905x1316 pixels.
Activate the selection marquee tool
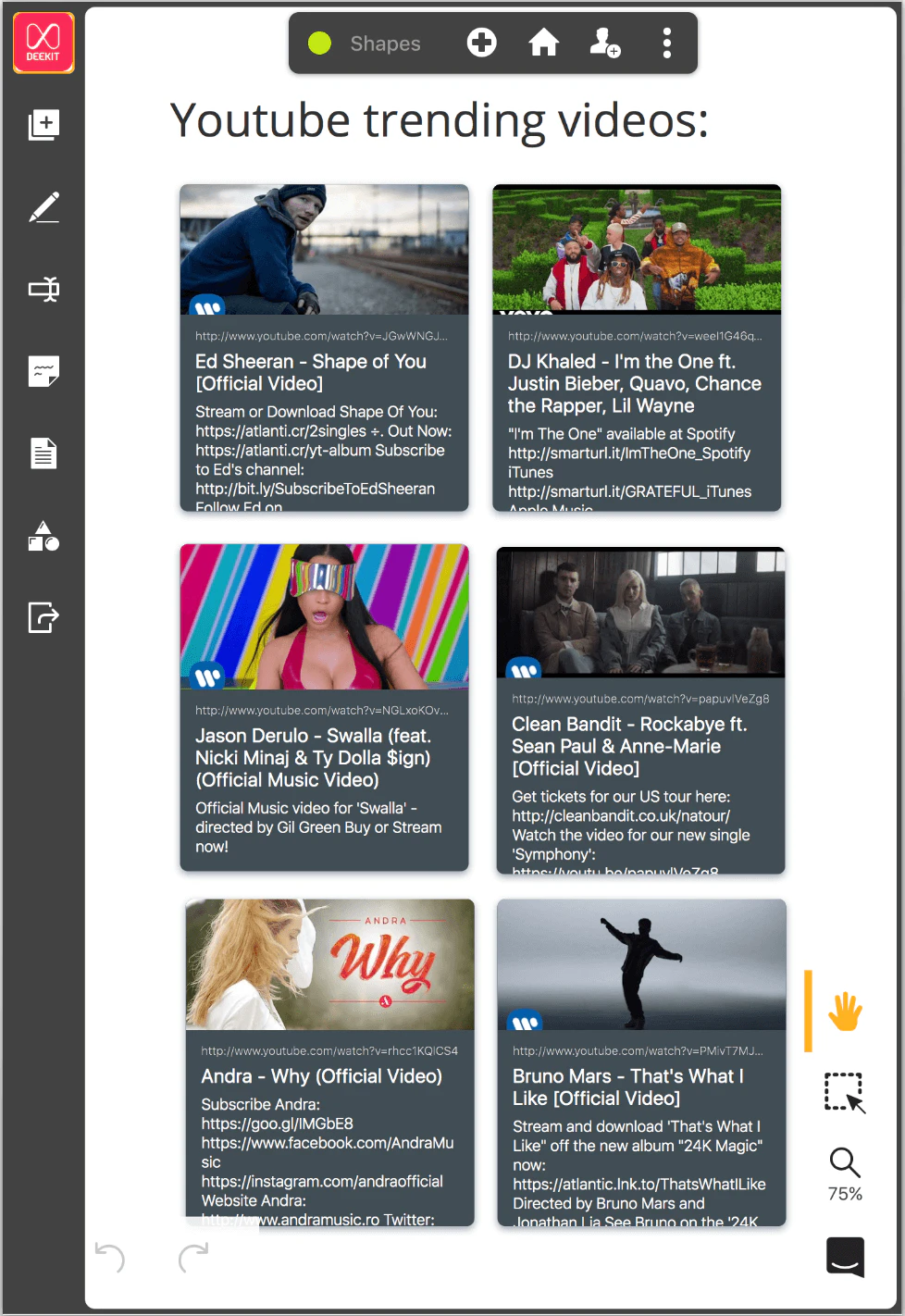[x=845, y=1093]
